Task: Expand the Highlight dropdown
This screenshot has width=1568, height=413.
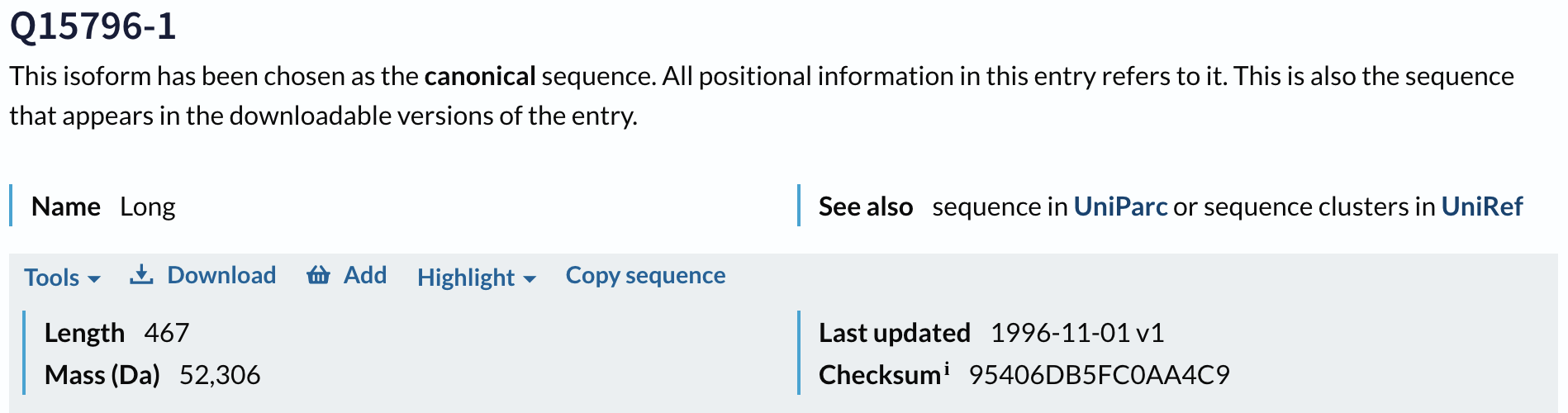Action: (x=466, y=278)
